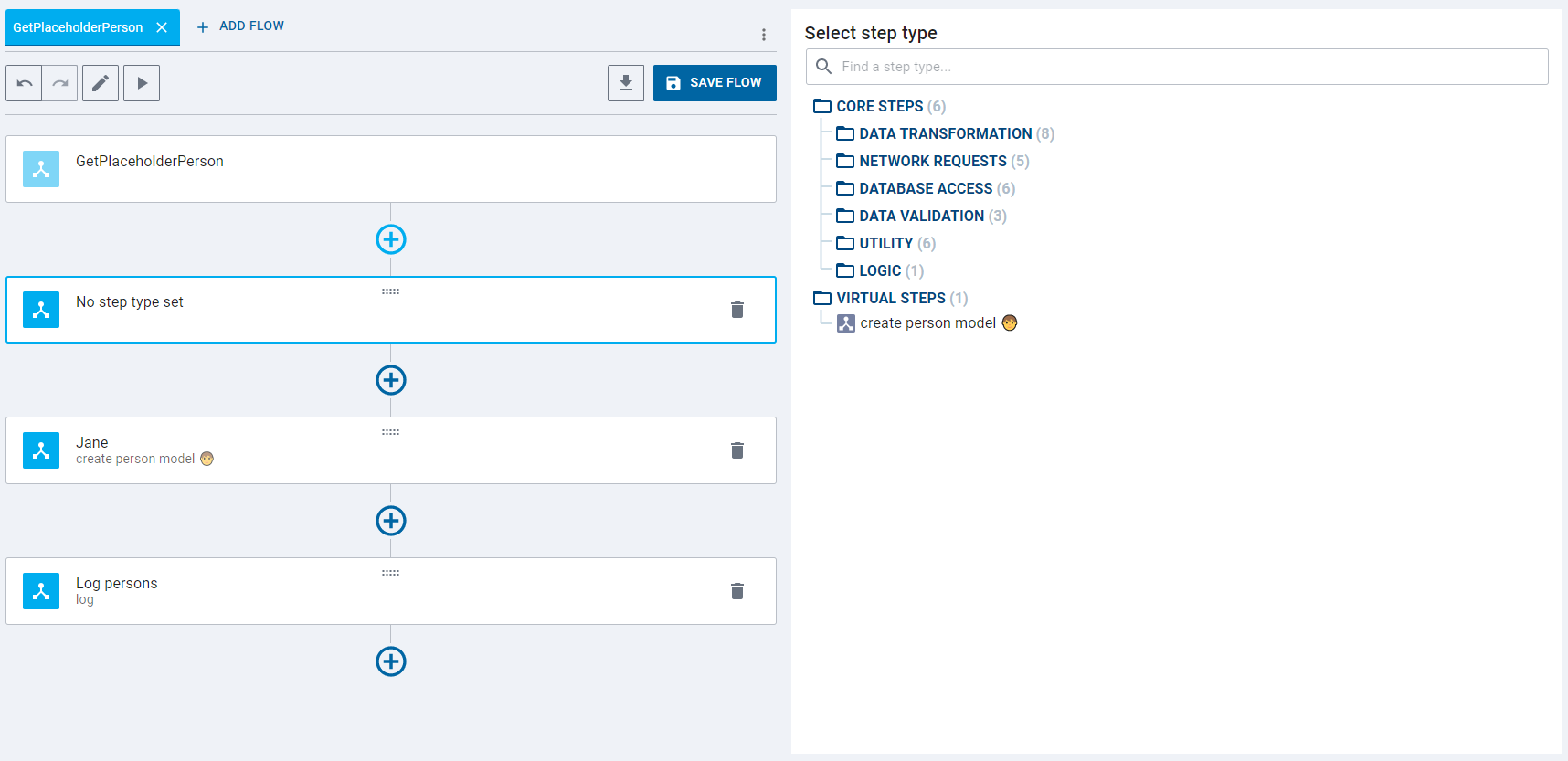Expand the Network Requests folder

(932, 162)
